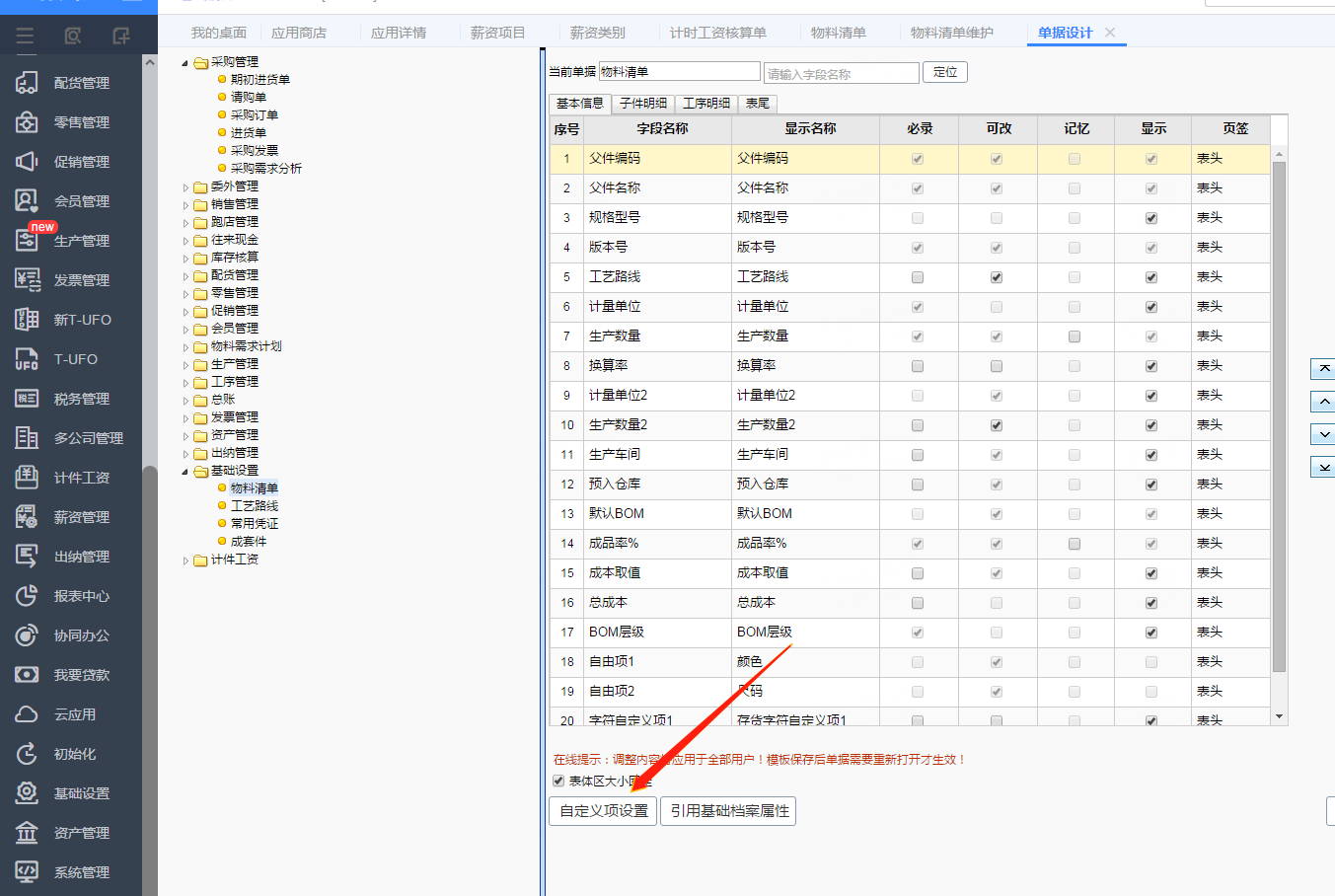
Task: Select 工艺路线 in the tree
Action: [255, 506]
